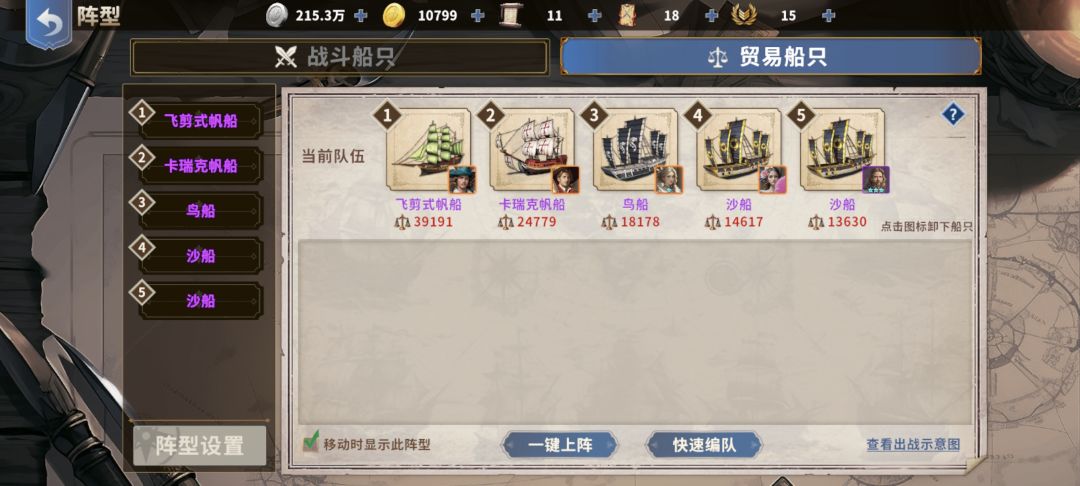This screenshot has width=1080, height=486.
Task: Select 鸟船 in slot 3 list
Action: tap(200, 211)
